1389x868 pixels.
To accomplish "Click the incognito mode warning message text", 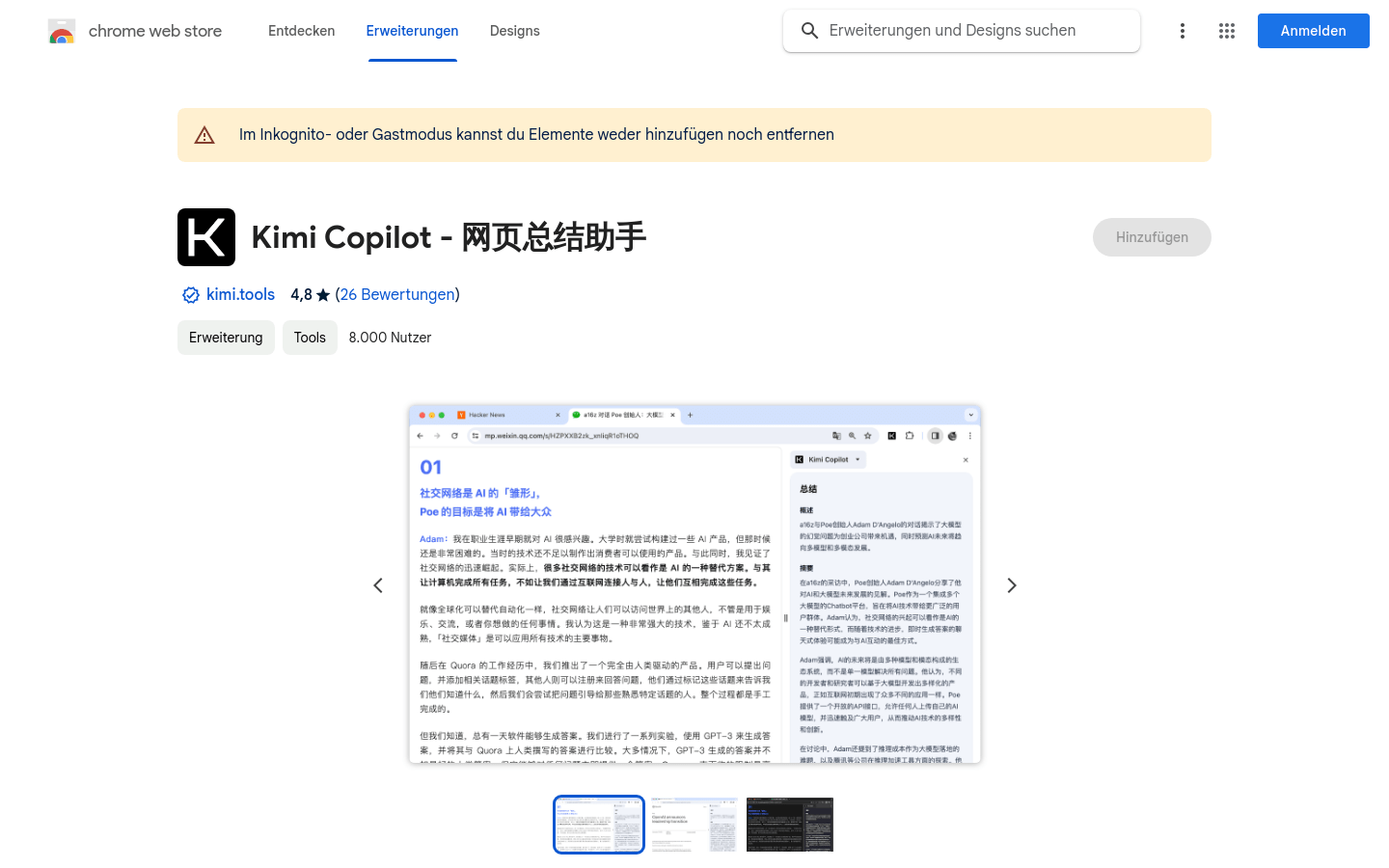I will coord(536,135).
